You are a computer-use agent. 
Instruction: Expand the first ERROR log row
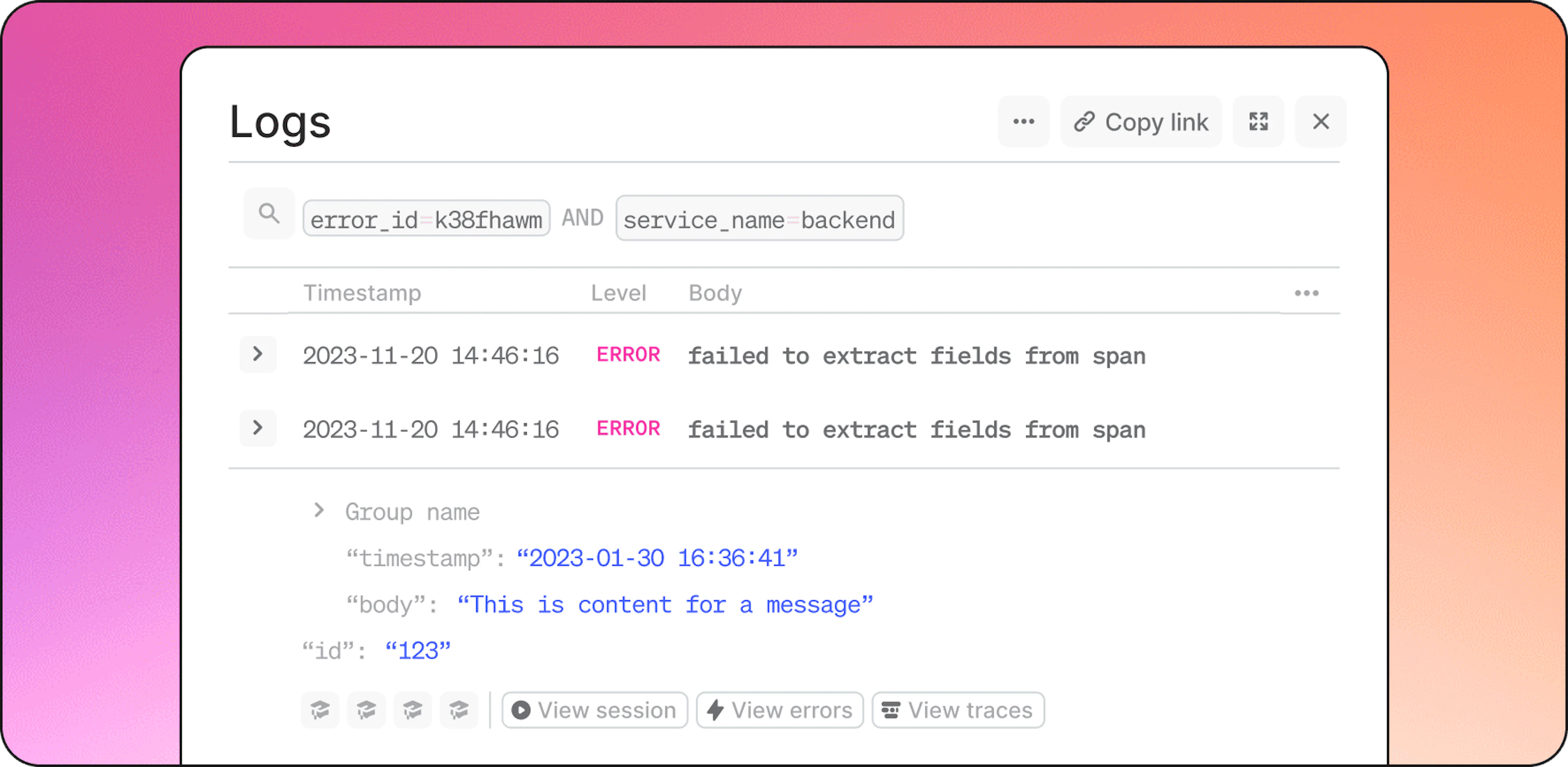tap(258, 354)
